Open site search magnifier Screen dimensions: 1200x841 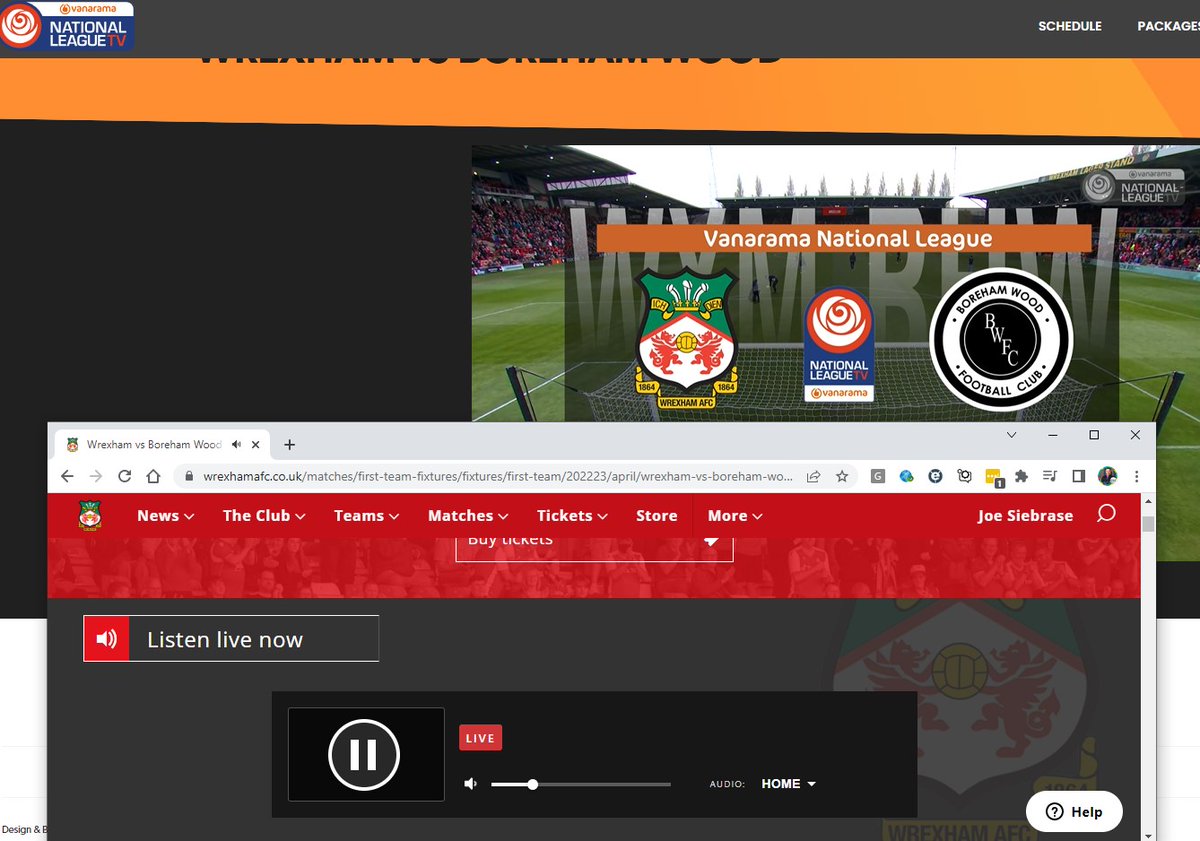[x=1106, y=514]
